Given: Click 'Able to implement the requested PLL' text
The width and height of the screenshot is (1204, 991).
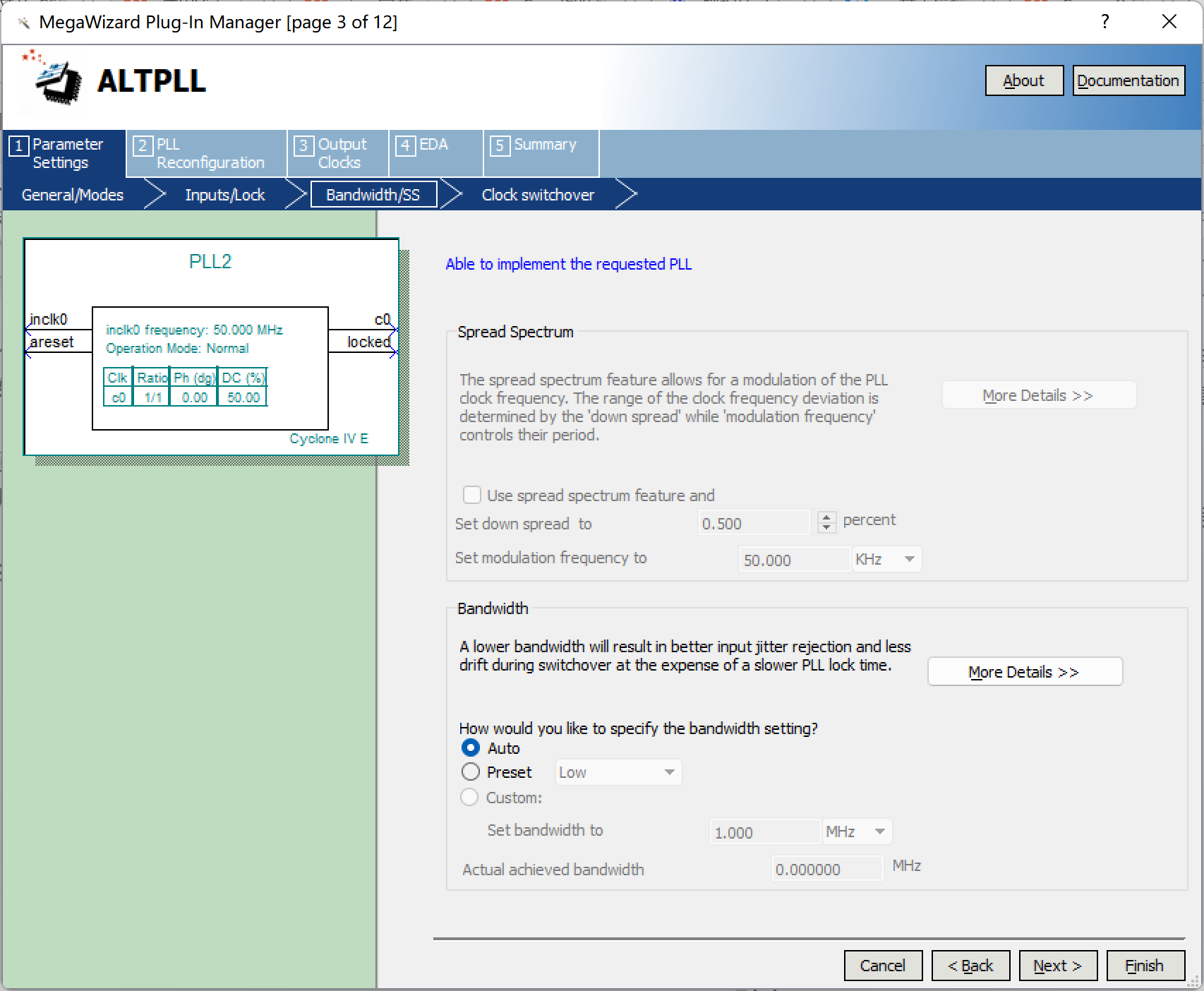Looking at the screenshot, I should (569, 264).
